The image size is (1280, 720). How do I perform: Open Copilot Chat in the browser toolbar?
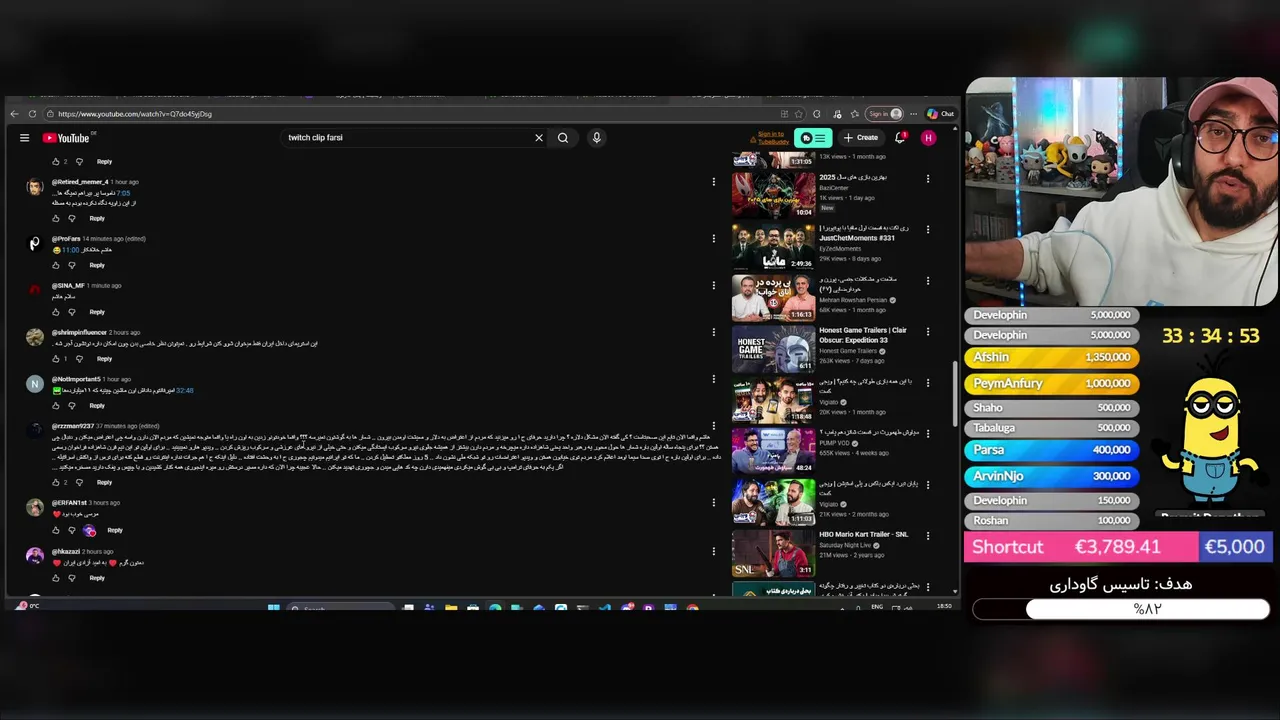(940, 114)
